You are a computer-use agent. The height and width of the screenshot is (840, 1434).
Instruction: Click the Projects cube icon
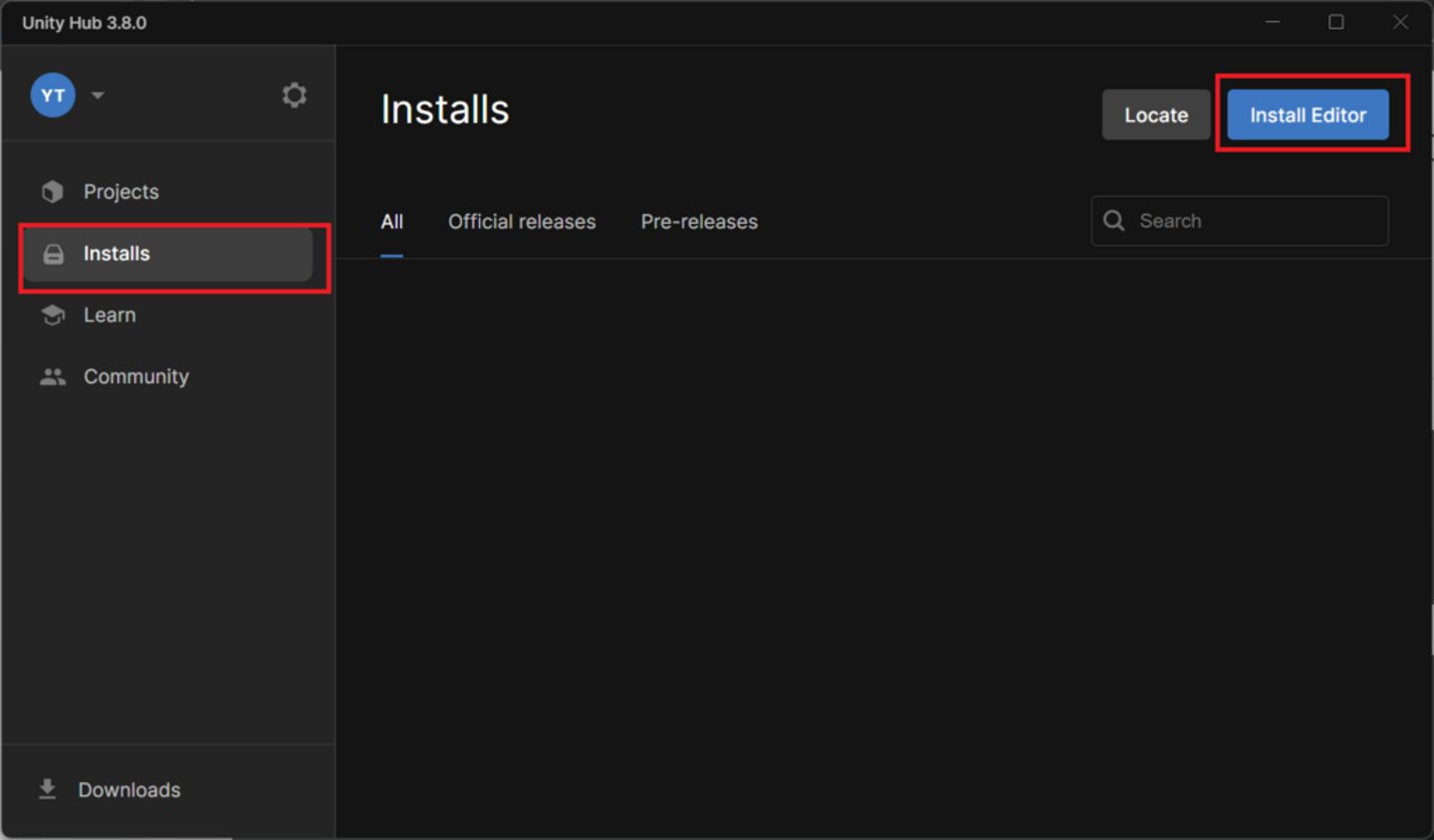pyautogui.click(x=53, y=191)
